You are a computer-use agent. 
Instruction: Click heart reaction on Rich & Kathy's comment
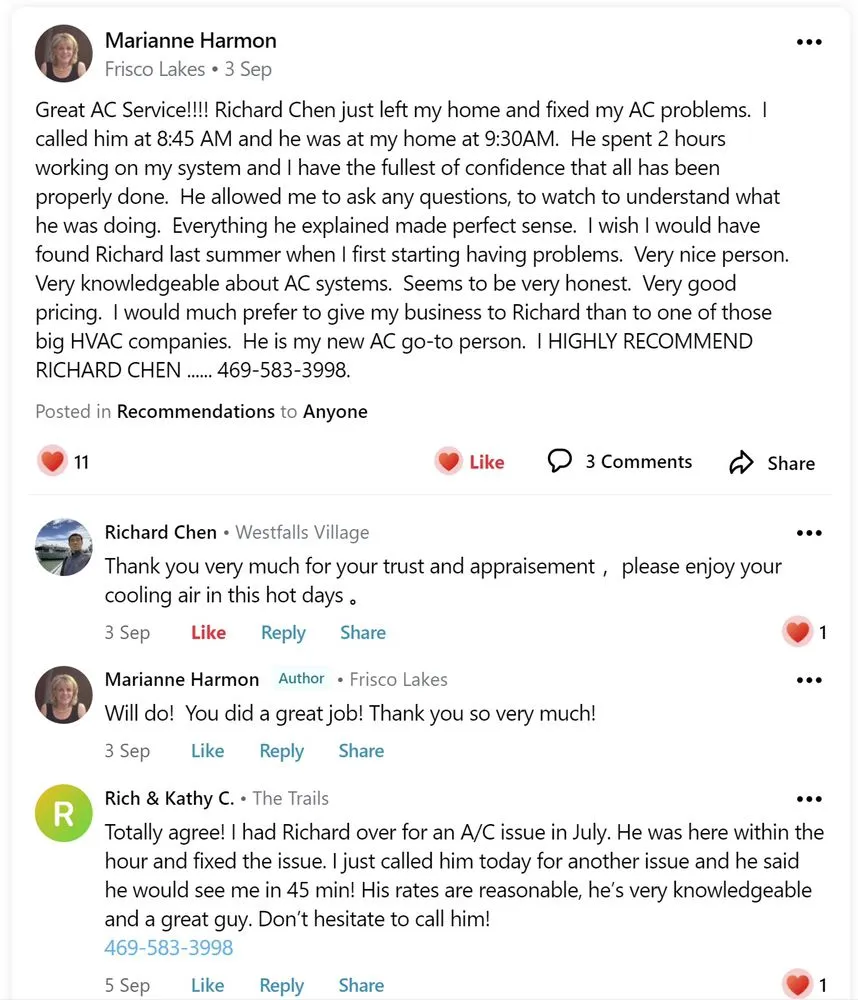(x=798, y=984)
